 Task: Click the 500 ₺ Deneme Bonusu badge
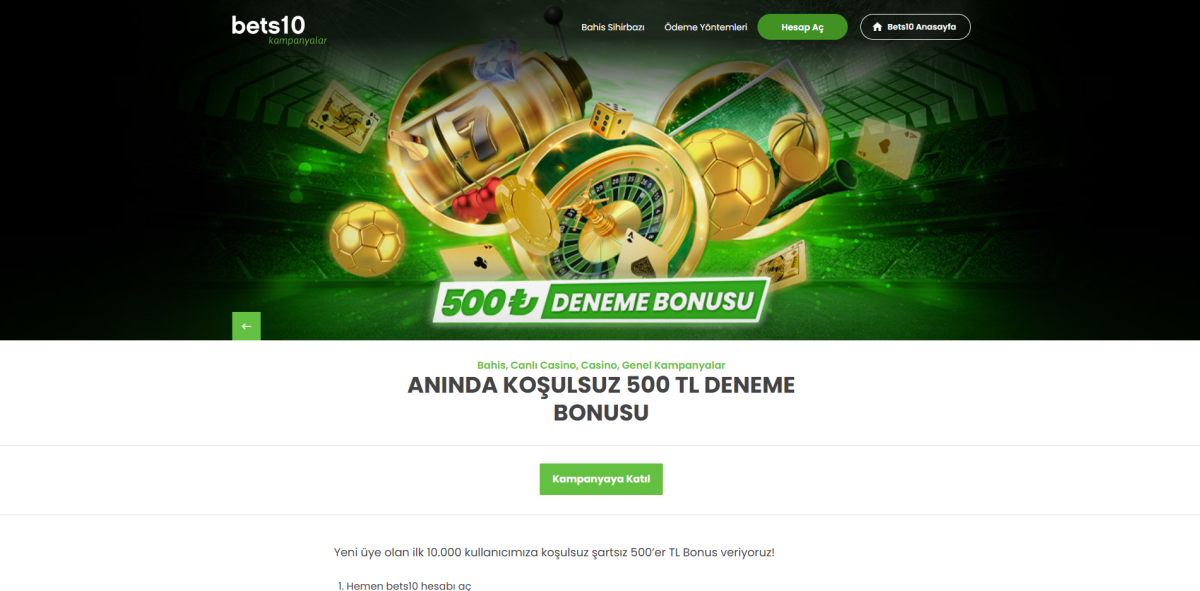click(x=601, y=302)
